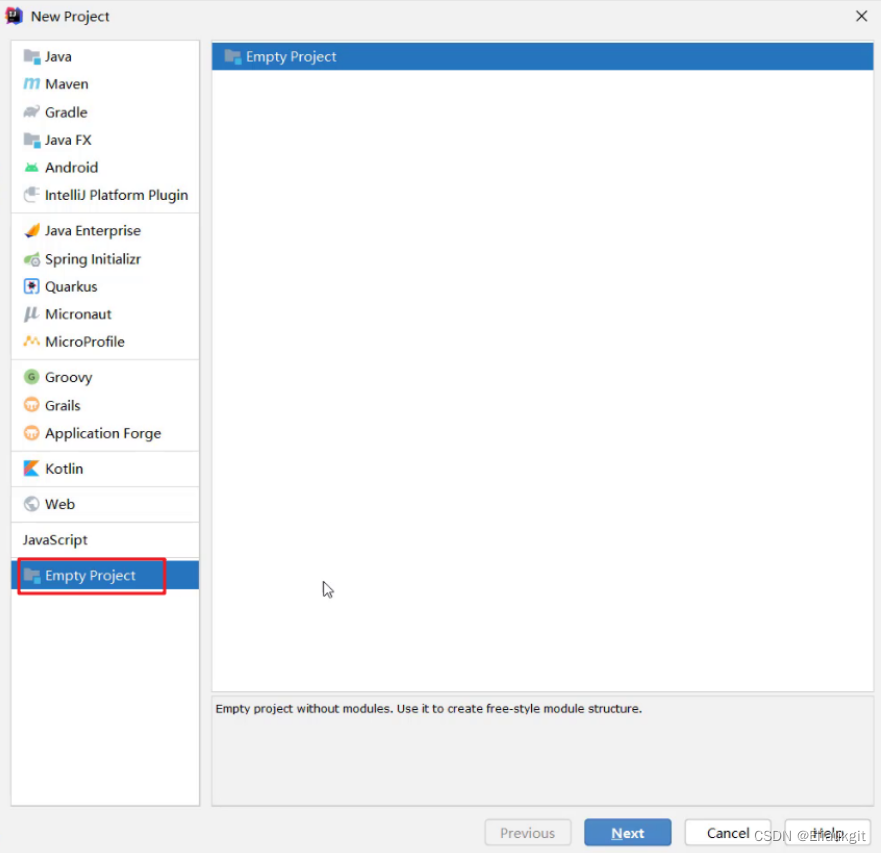Viewport: 881px width, 853px height.
Task: Choose the IntelliJ Platform Plugin icon
Action: coord(31,195)
